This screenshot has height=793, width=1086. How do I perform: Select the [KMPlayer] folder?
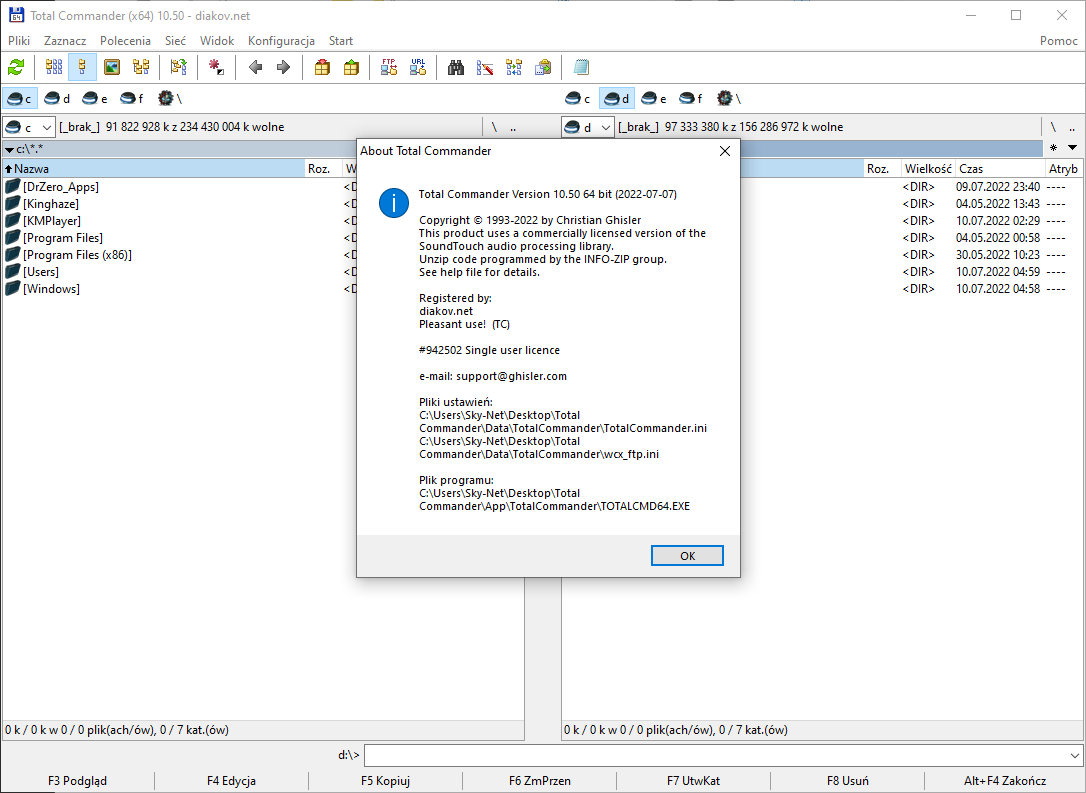[52, 221]
